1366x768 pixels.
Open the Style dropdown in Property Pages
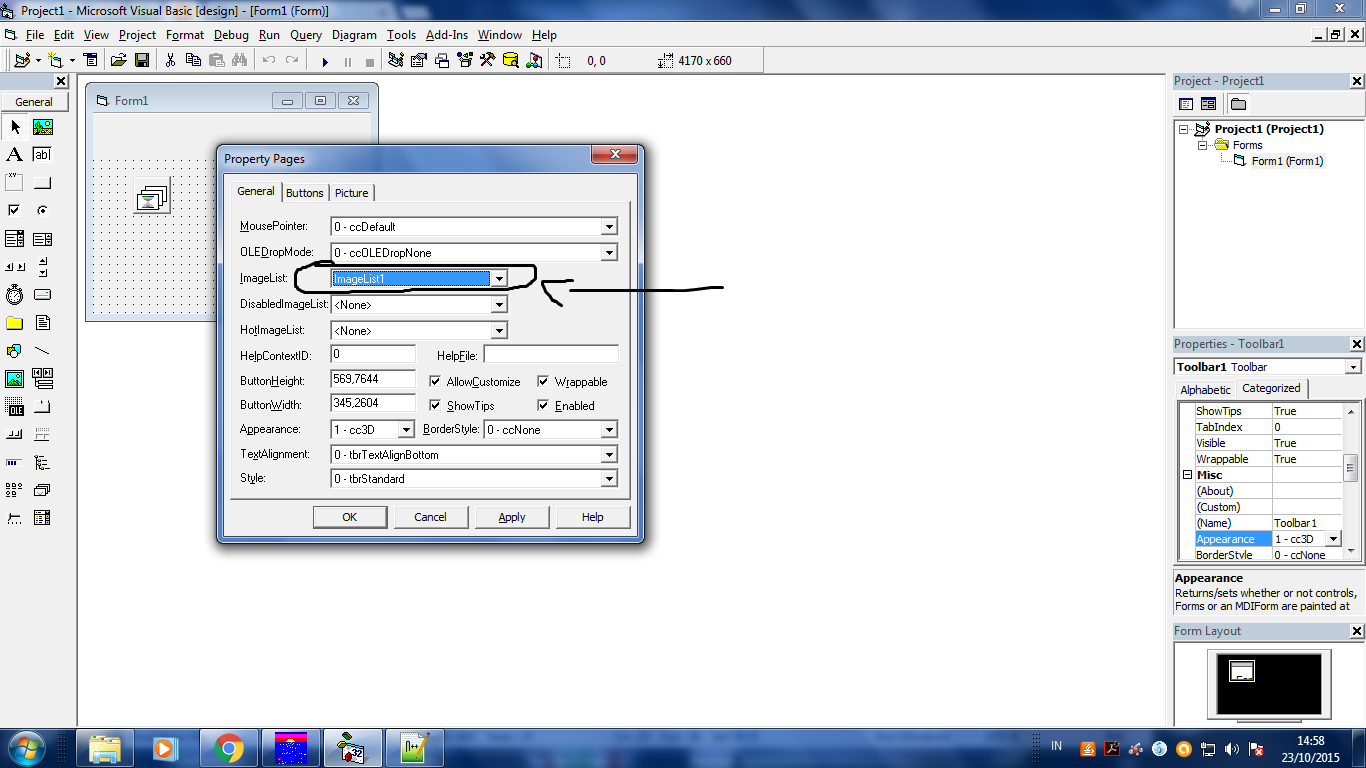608,478
